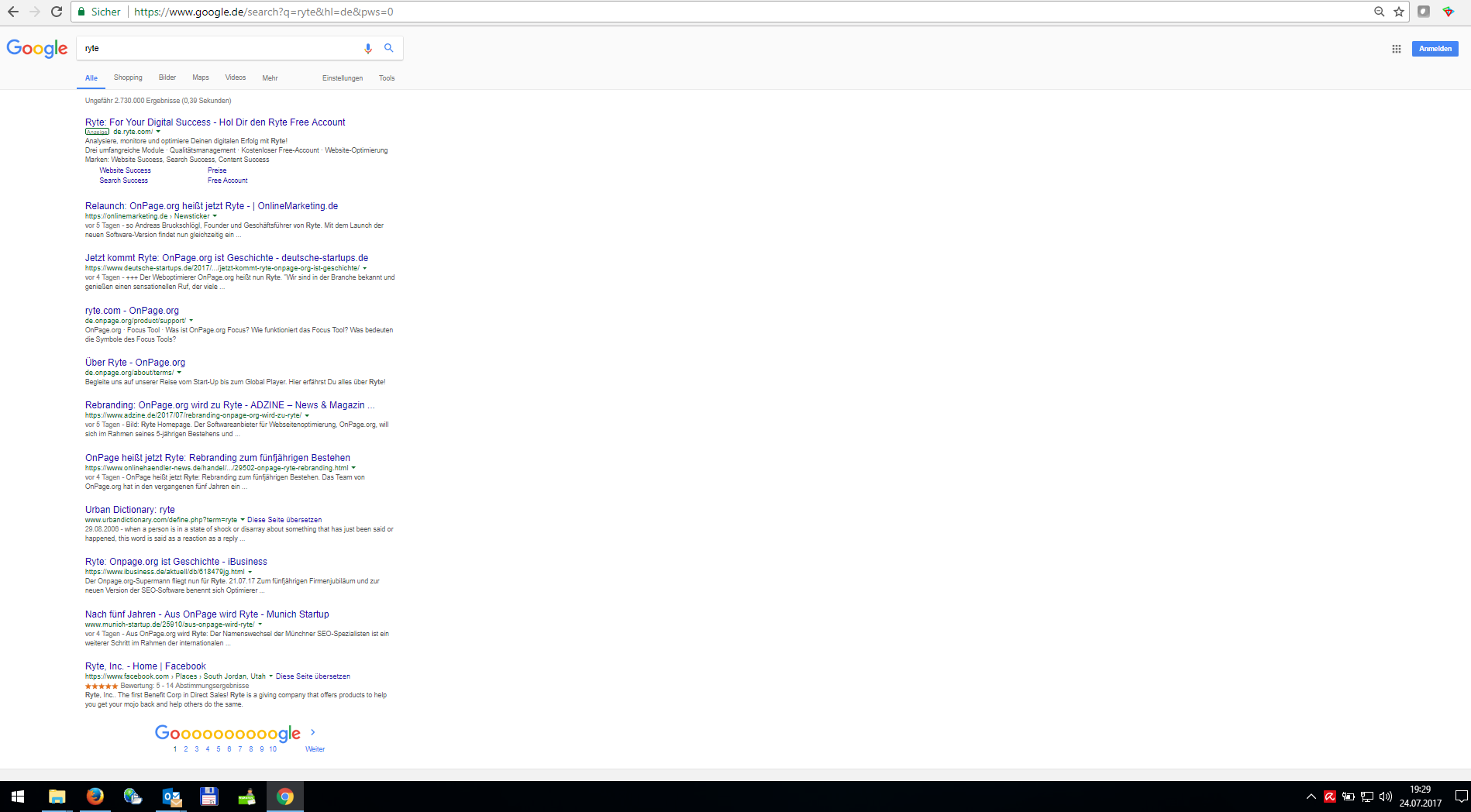Expand dropdown next to deutsche-startups.de URL
1471x812 pixels.
364,268
